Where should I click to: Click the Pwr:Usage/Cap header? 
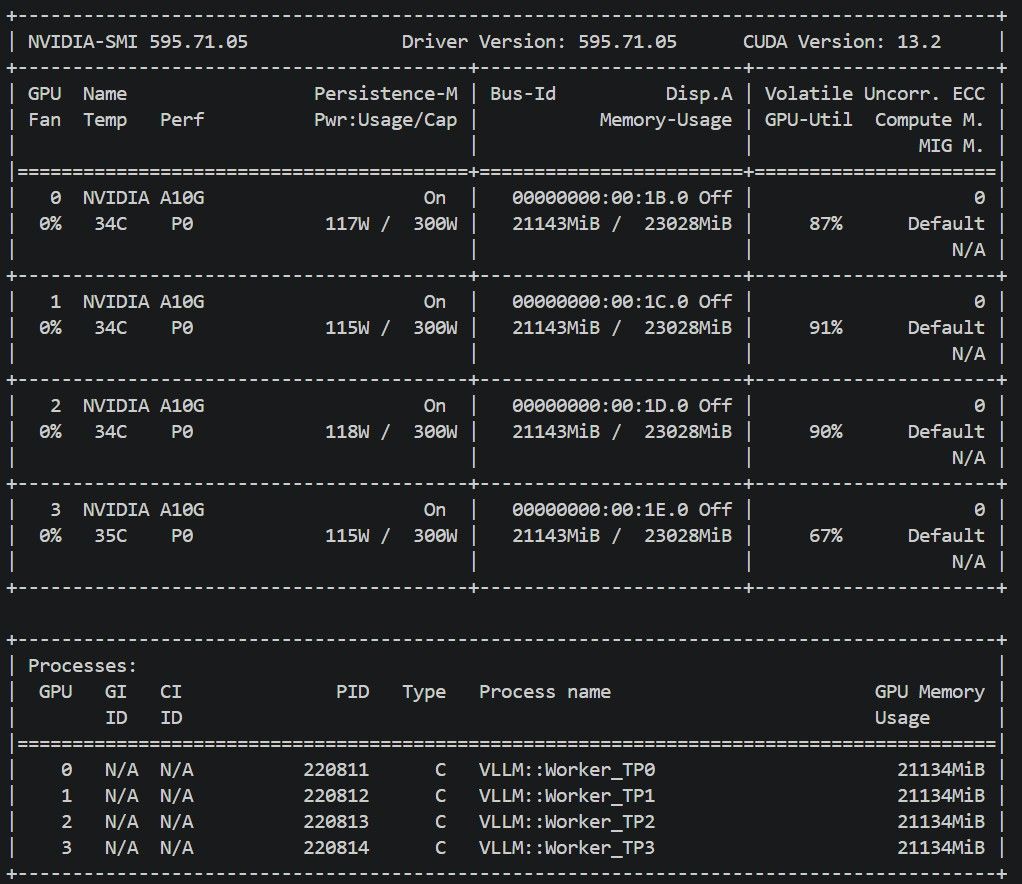click(386, 120)
